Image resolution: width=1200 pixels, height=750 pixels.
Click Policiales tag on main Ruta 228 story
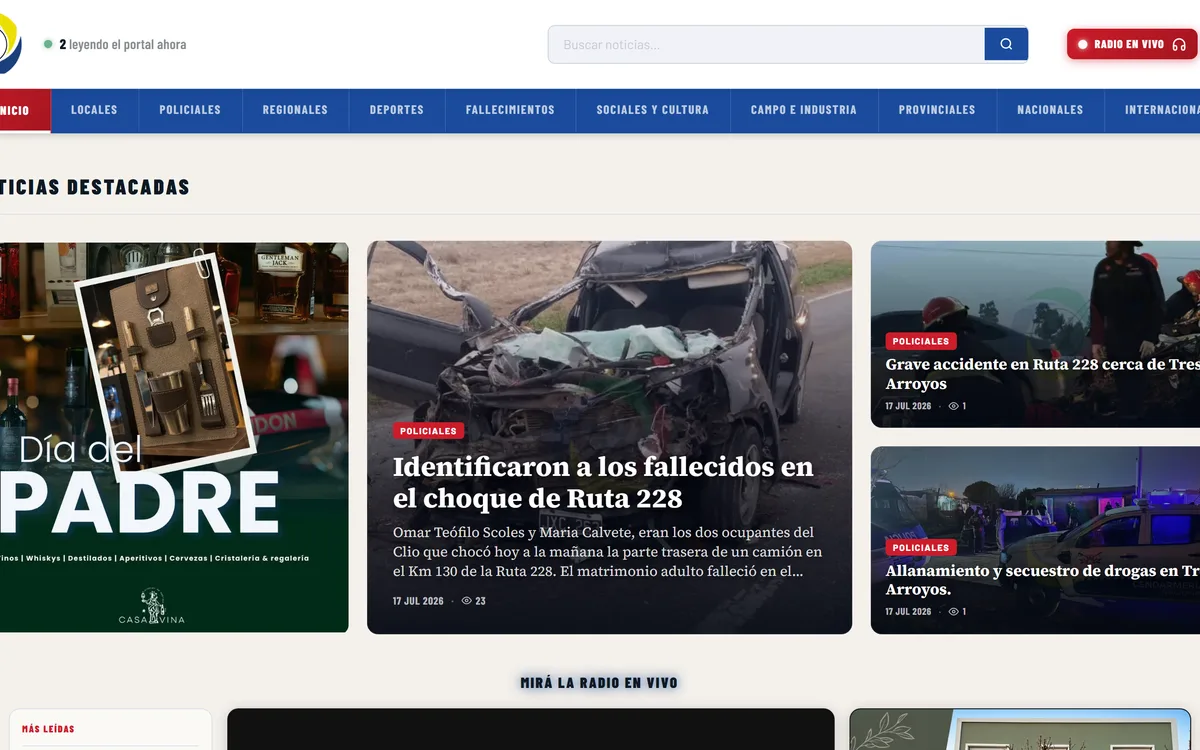click(x=428, y=431)
